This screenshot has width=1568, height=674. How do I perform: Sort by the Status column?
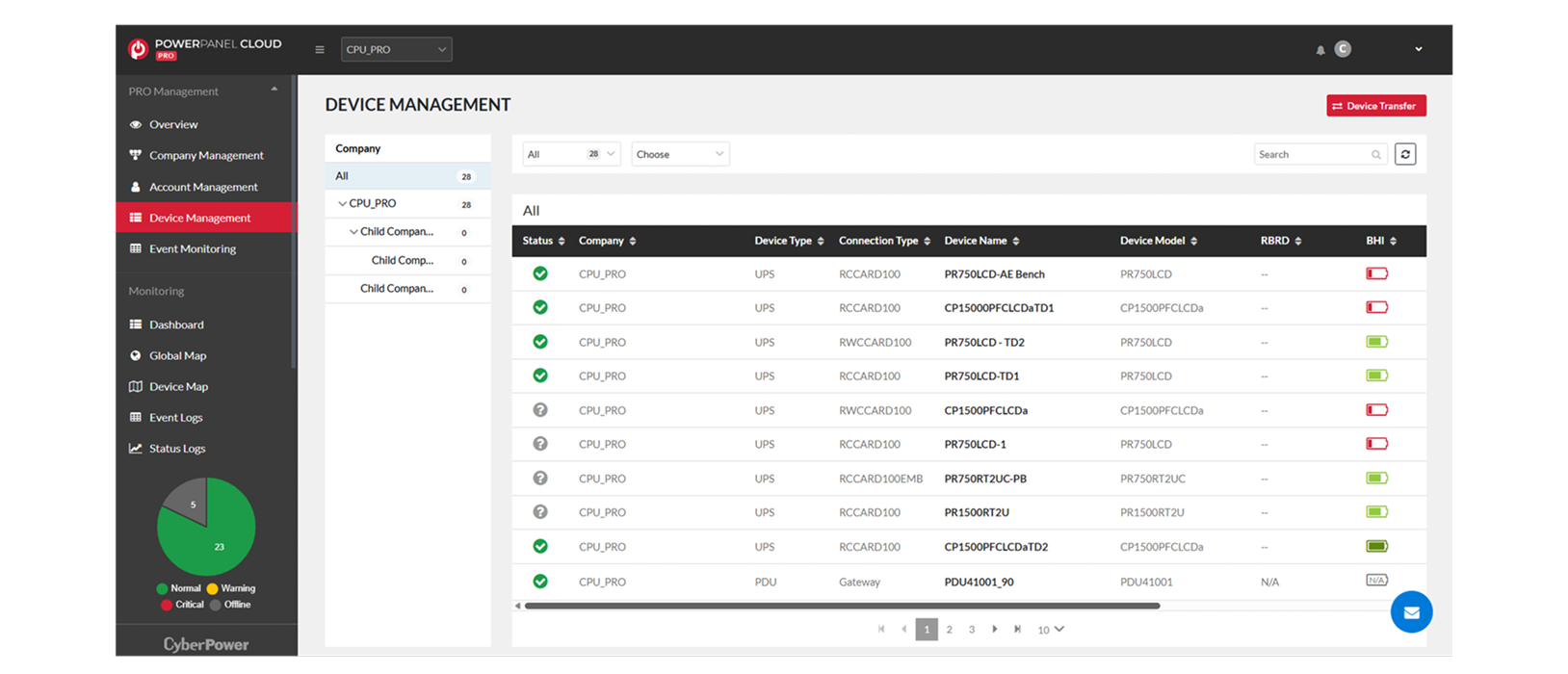(544, 241)
